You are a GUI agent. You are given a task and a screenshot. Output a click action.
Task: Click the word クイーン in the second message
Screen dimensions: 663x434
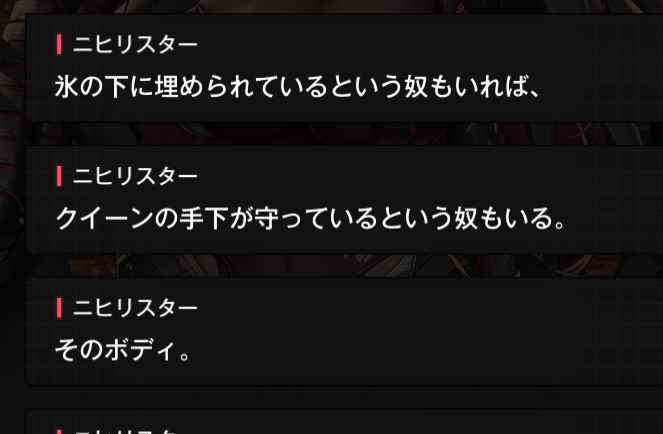[x=104, y=219]
